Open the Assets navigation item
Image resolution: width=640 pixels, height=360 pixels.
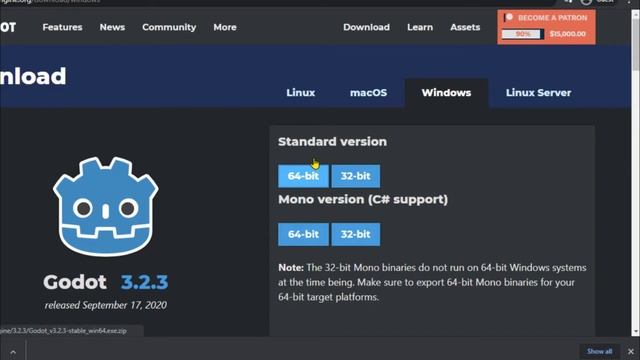click(465, 27)
